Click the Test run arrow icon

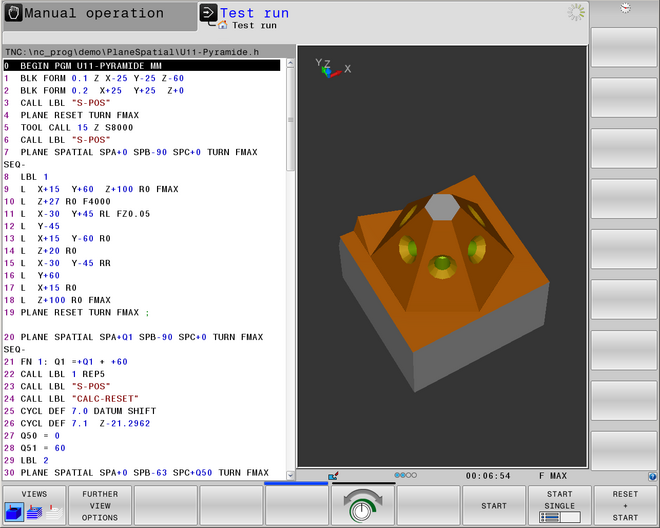coord(208,14)
